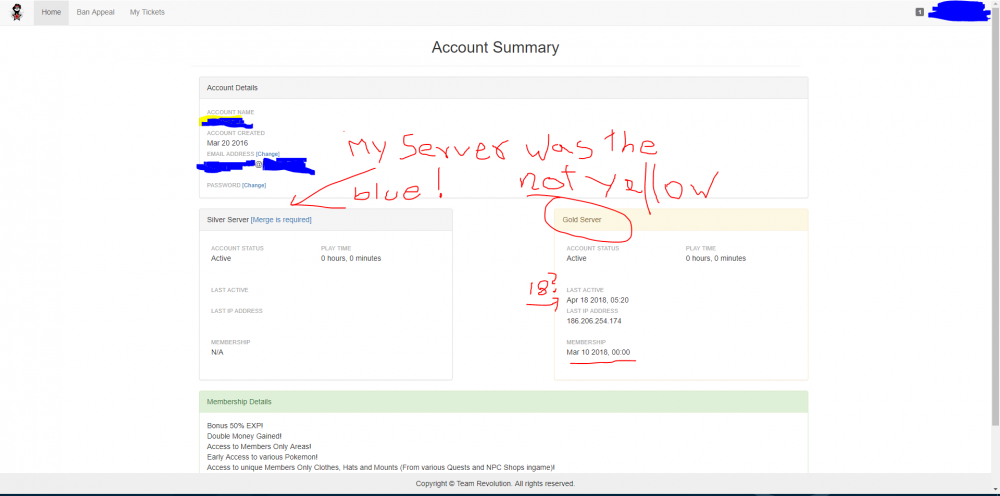Click the Gold membership date Mar 10 2018
The width and height of the screenshot is (1000, 496).
tap(597, 352)
